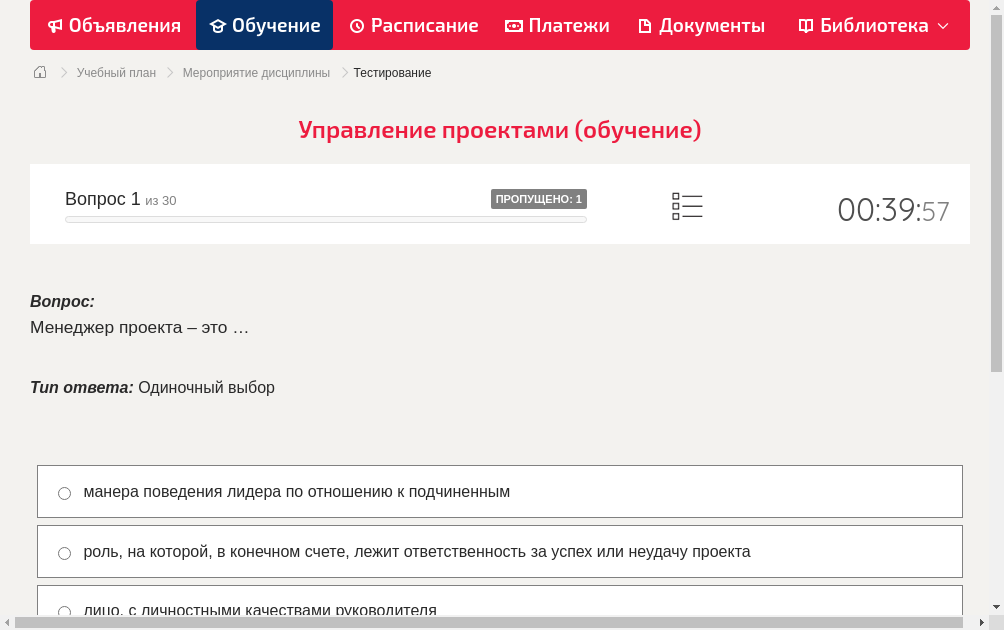
Task: Click the payment card icon near Платежи
Action: (513, 25)
